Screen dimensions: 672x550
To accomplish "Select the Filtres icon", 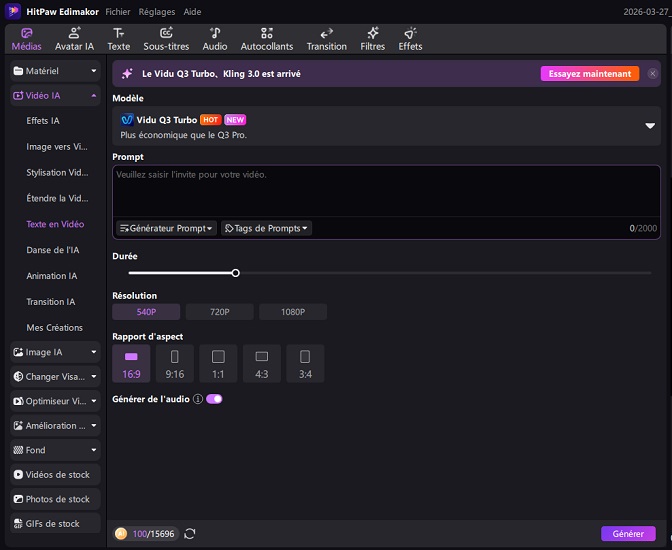I will click(x=372, y=38).
